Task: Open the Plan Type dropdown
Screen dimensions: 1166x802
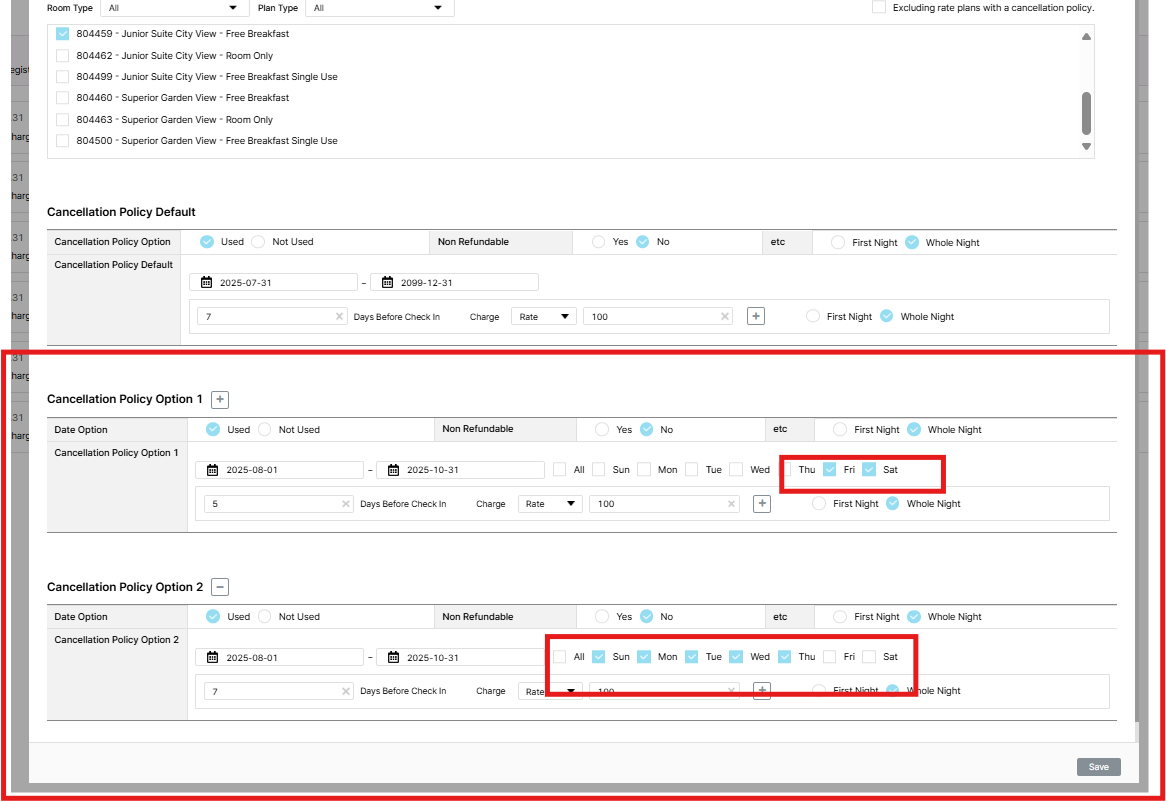Action: [379, 7]
